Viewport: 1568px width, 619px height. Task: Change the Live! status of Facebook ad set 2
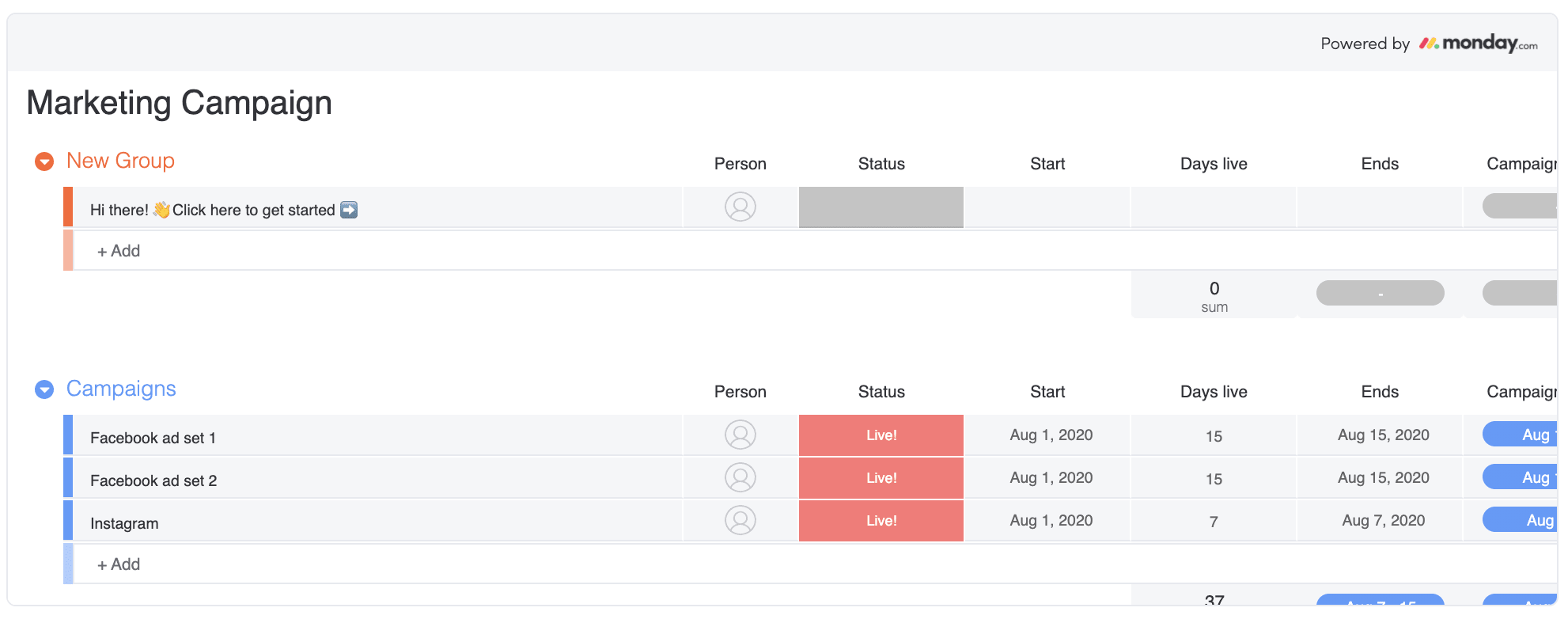[881, 478]
